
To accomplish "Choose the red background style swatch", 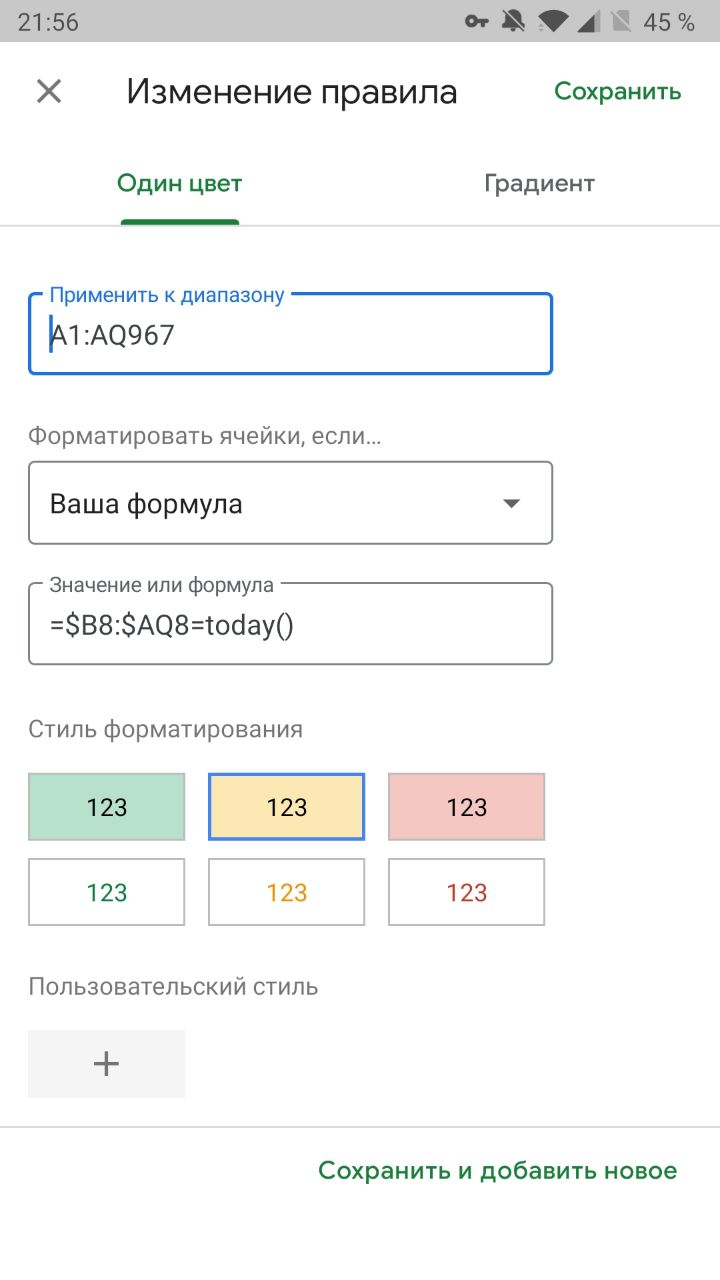I will pyautogui.click(x=467, y=807).
